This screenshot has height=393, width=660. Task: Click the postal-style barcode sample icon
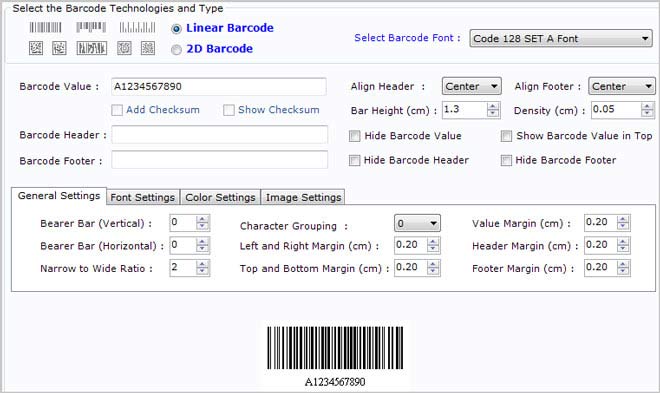(137, 28)
